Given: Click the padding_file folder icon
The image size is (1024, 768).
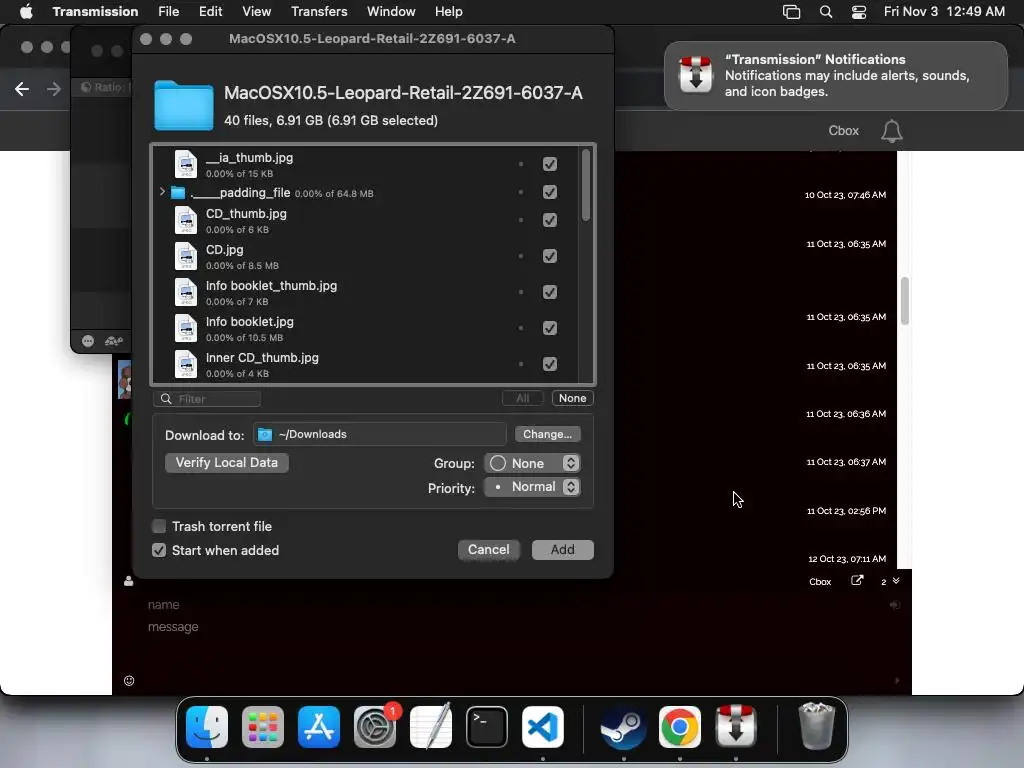Looking at the screenshot, I should 178,193.
